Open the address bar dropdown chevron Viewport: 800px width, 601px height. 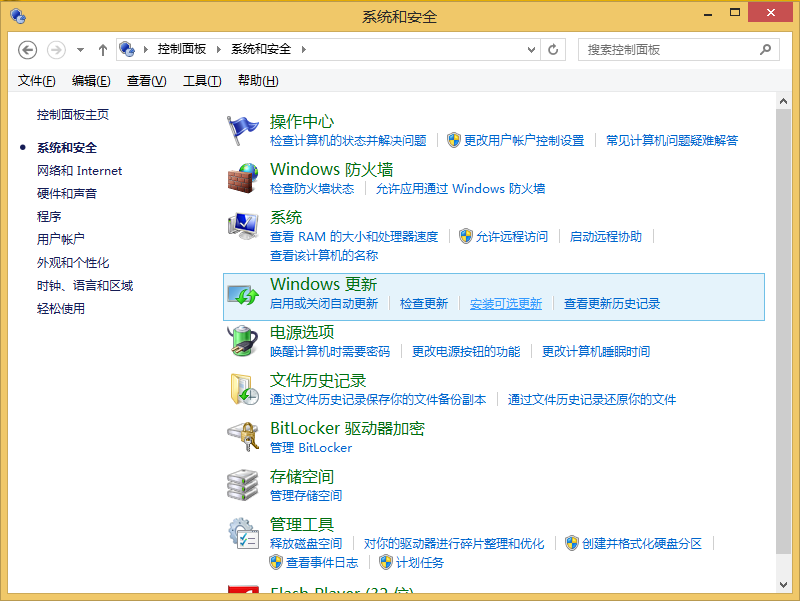531,49
